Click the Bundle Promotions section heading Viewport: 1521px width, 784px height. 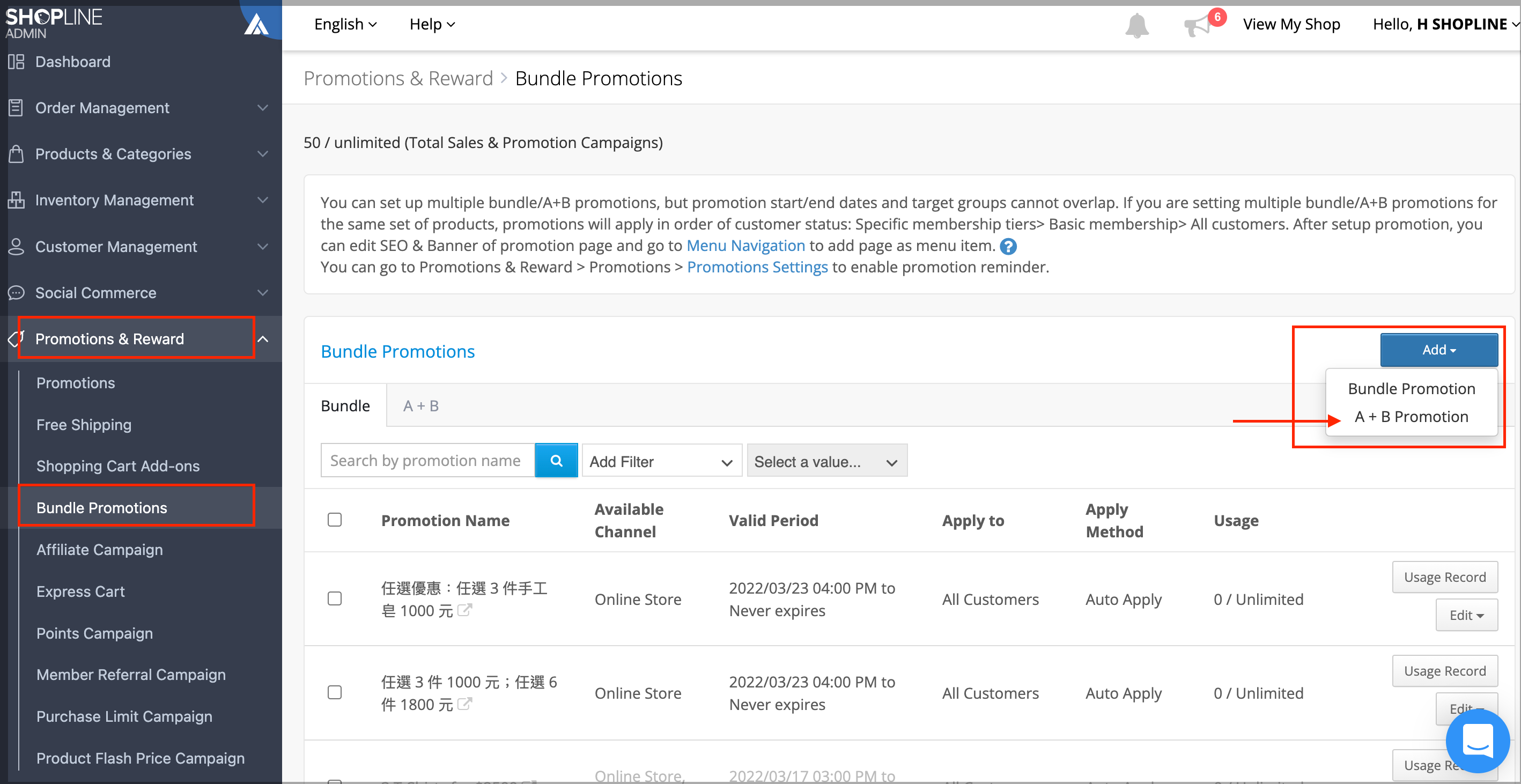tap(397, 351)
